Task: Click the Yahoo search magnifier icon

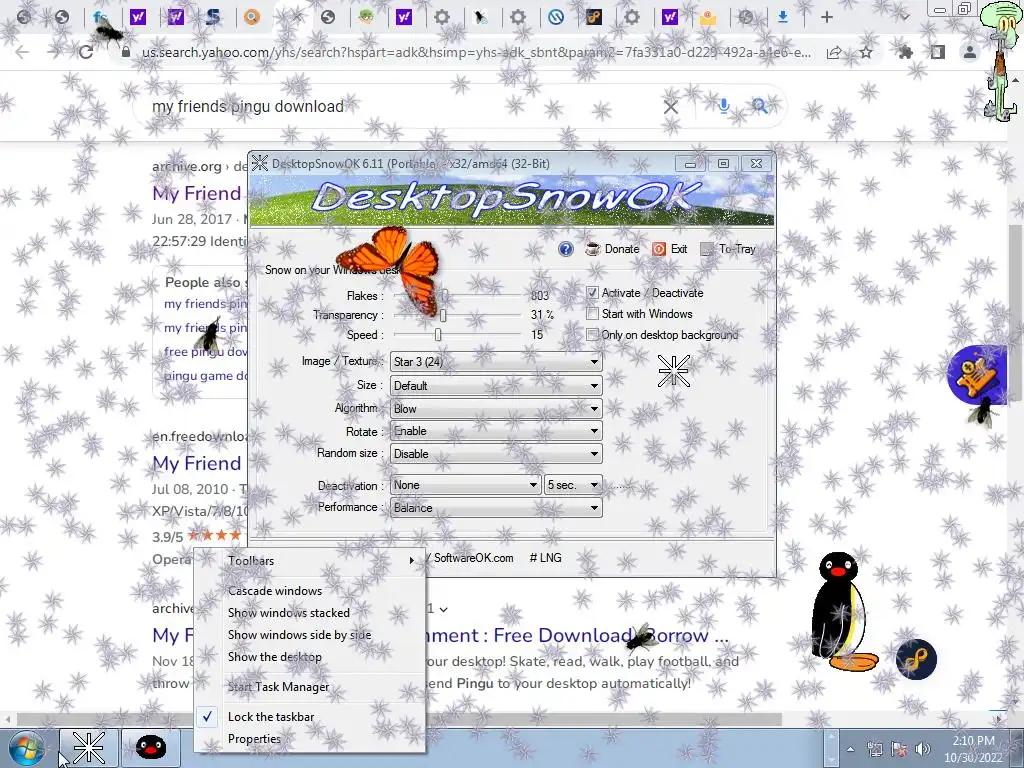Action: [760, 106]
